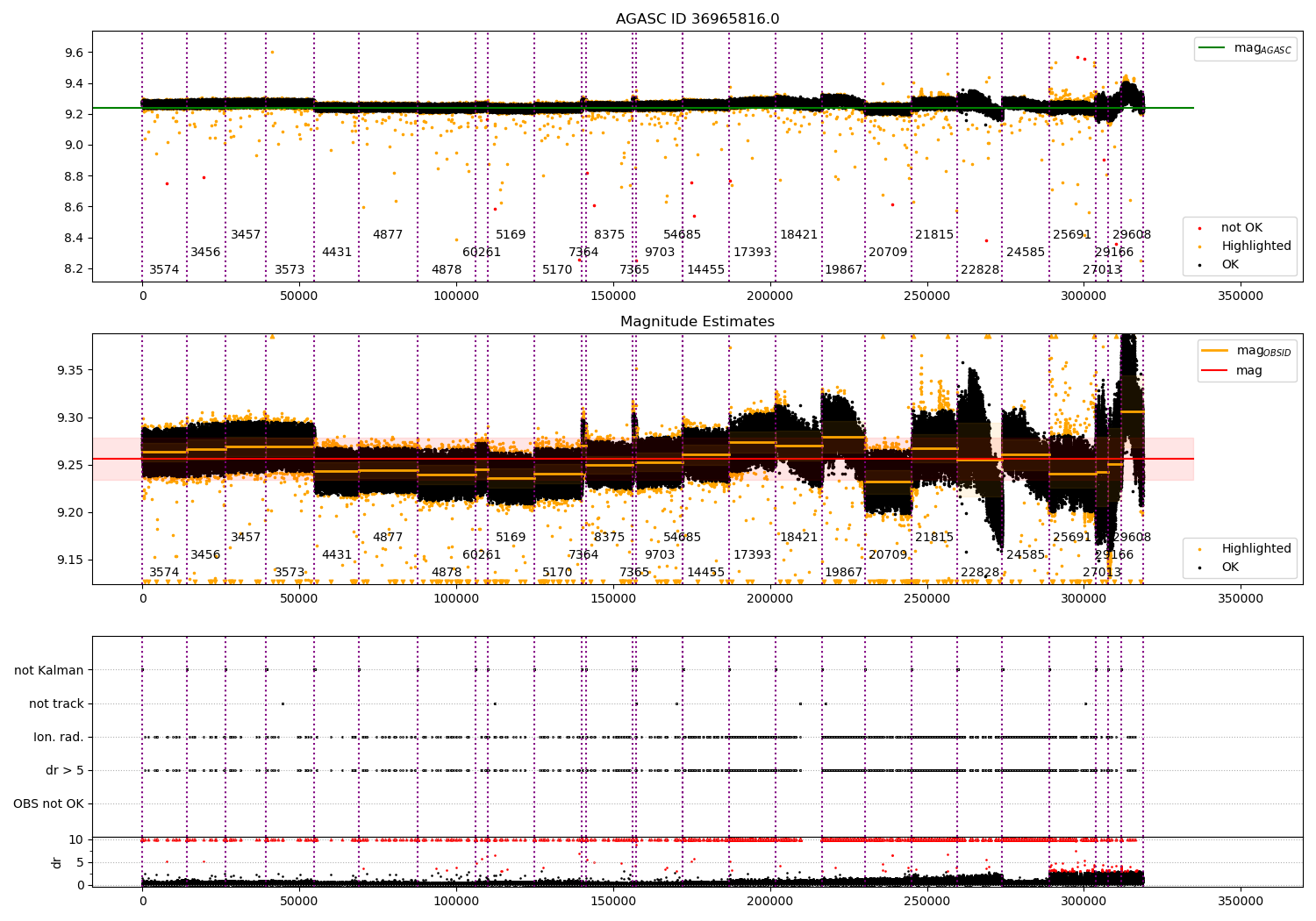Click the orange mag OBSID legend line sample
Screen dimensions: 1316x921
coord(1215,351)
